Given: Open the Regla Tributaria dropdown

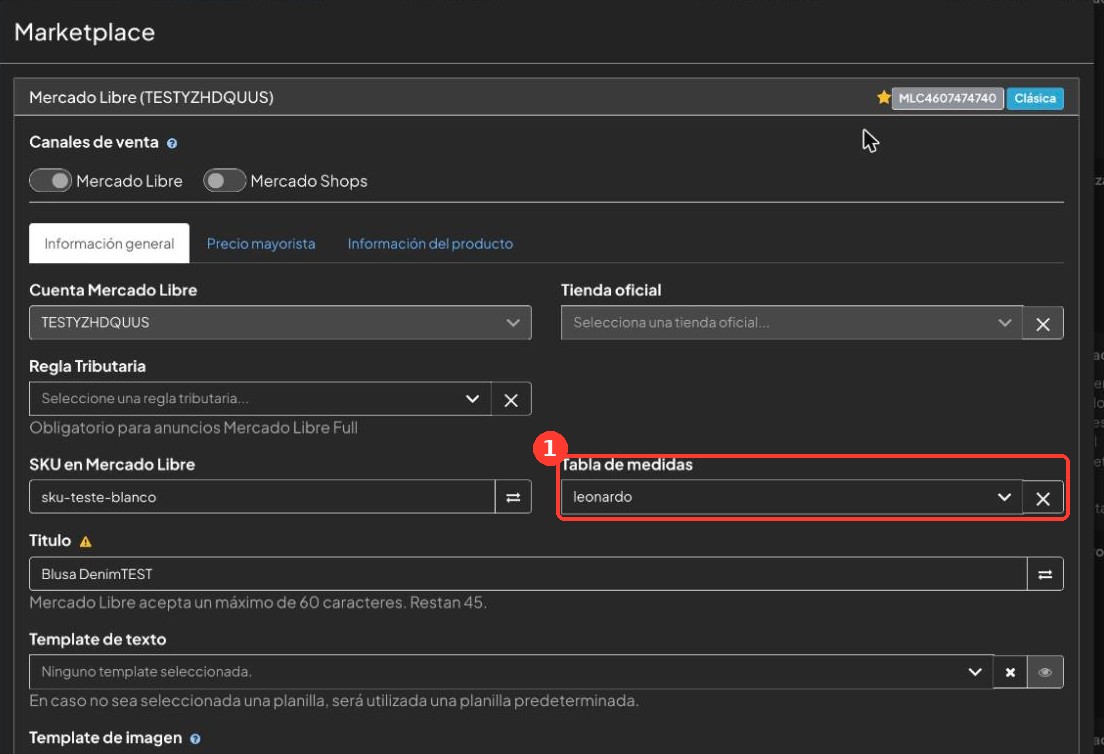Looking at the screenshot, I should (260, 398).
